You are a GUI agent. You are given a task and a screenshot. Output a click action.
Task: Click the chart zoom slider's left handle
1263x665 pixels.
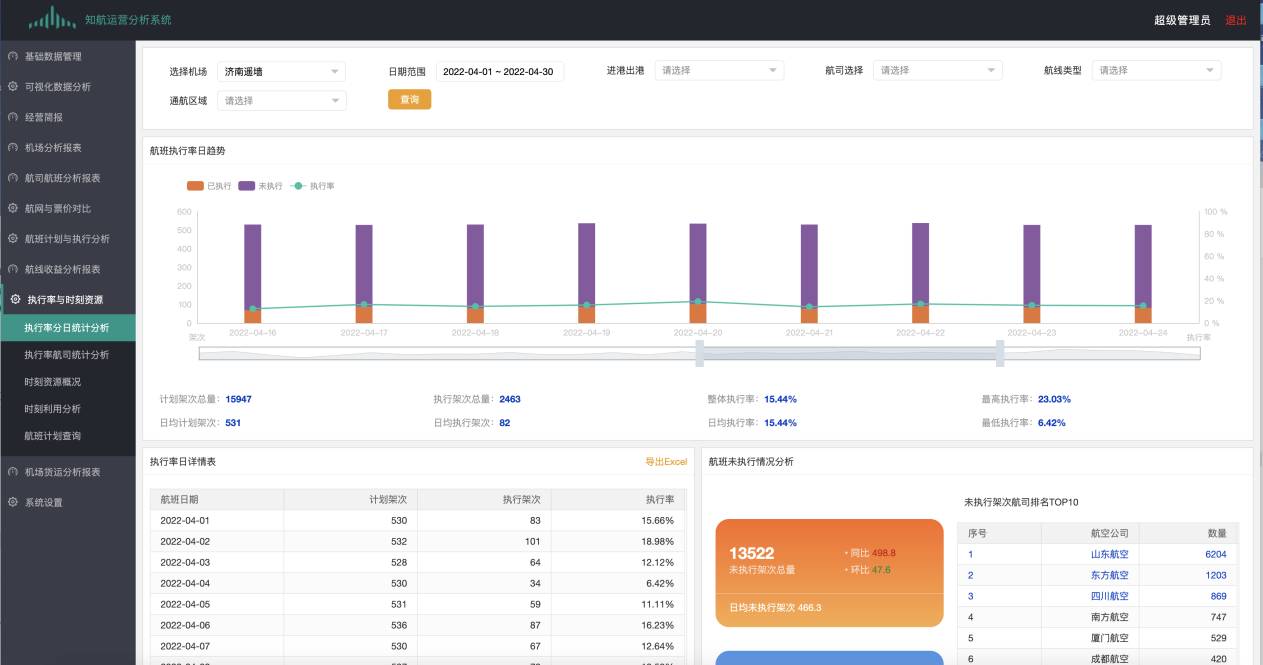click(700, 353)
